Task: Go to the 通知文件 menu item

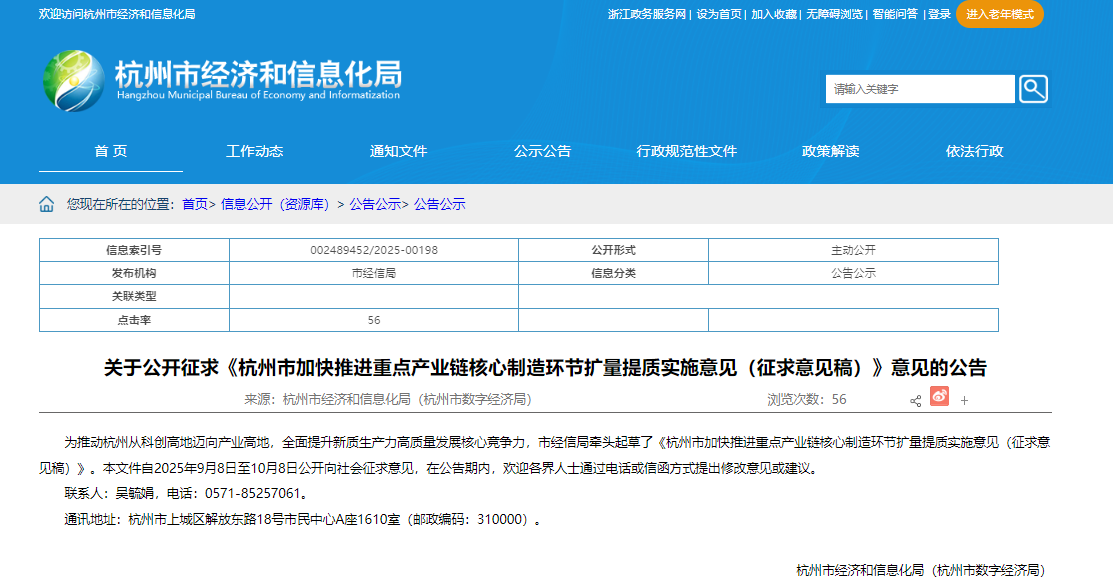Action: point(398,151)
